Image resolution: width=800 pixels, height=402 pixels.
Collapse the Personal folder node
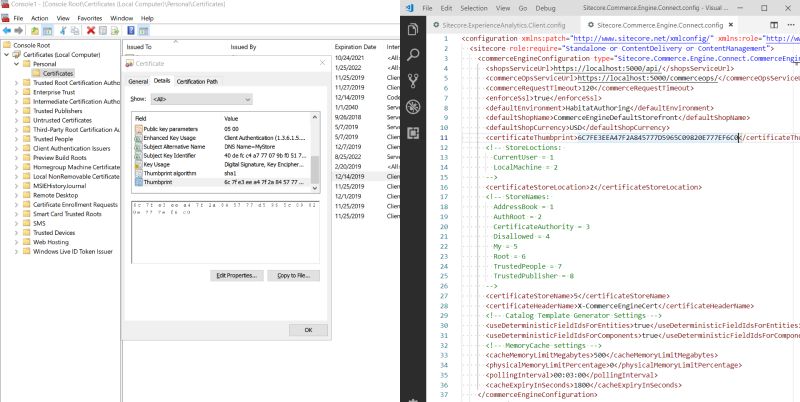tap(16, 64)
